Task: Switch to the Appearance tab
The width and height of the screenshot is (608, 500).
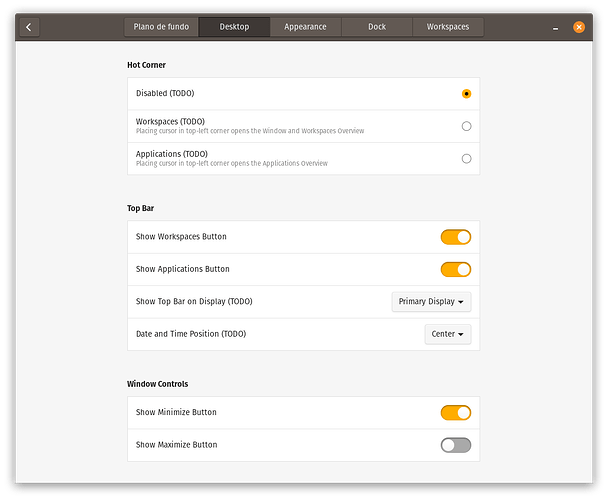Action: click(x=305, y=27)
